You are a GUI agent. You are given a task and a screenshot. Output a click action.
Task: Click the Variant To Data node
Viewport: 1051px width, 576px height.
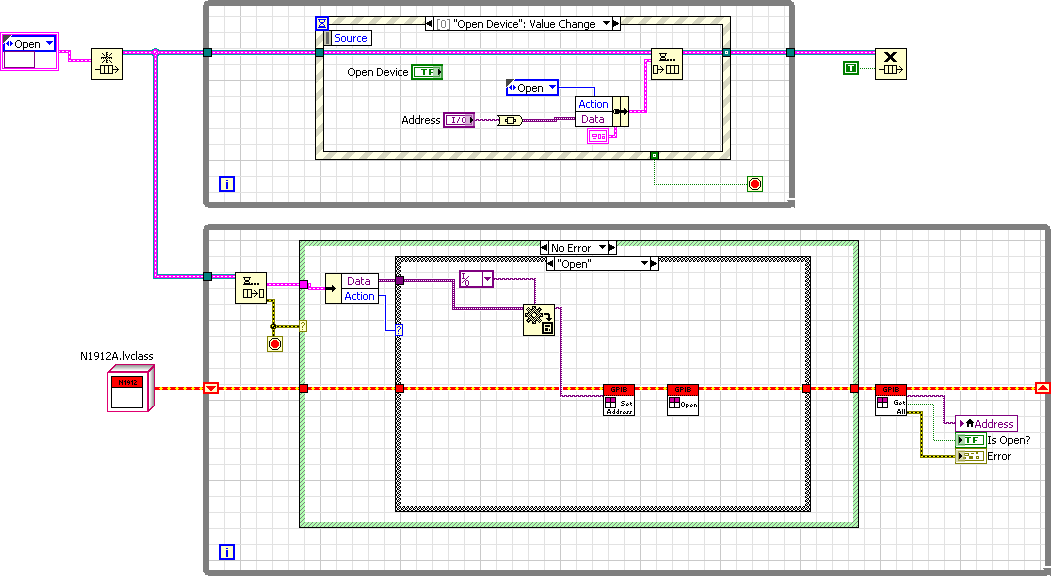539,321
